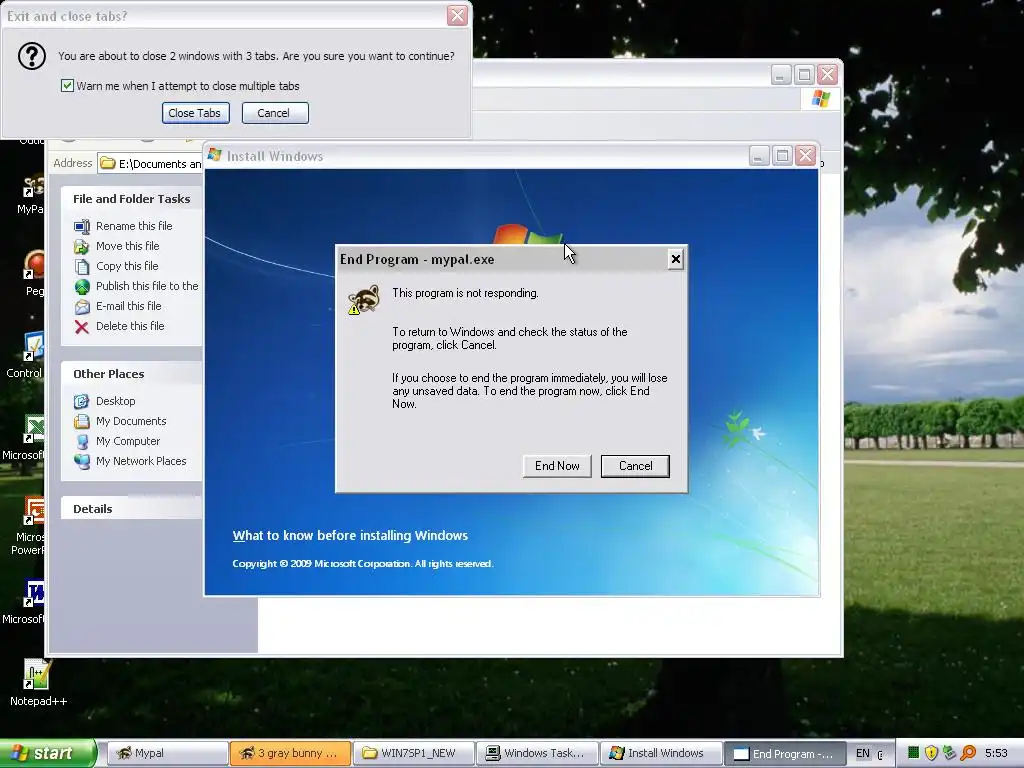The image size is (1024, 768).
Task: Click Cancel in the Exit and close tabs dialog
Action: coord(274,113)
